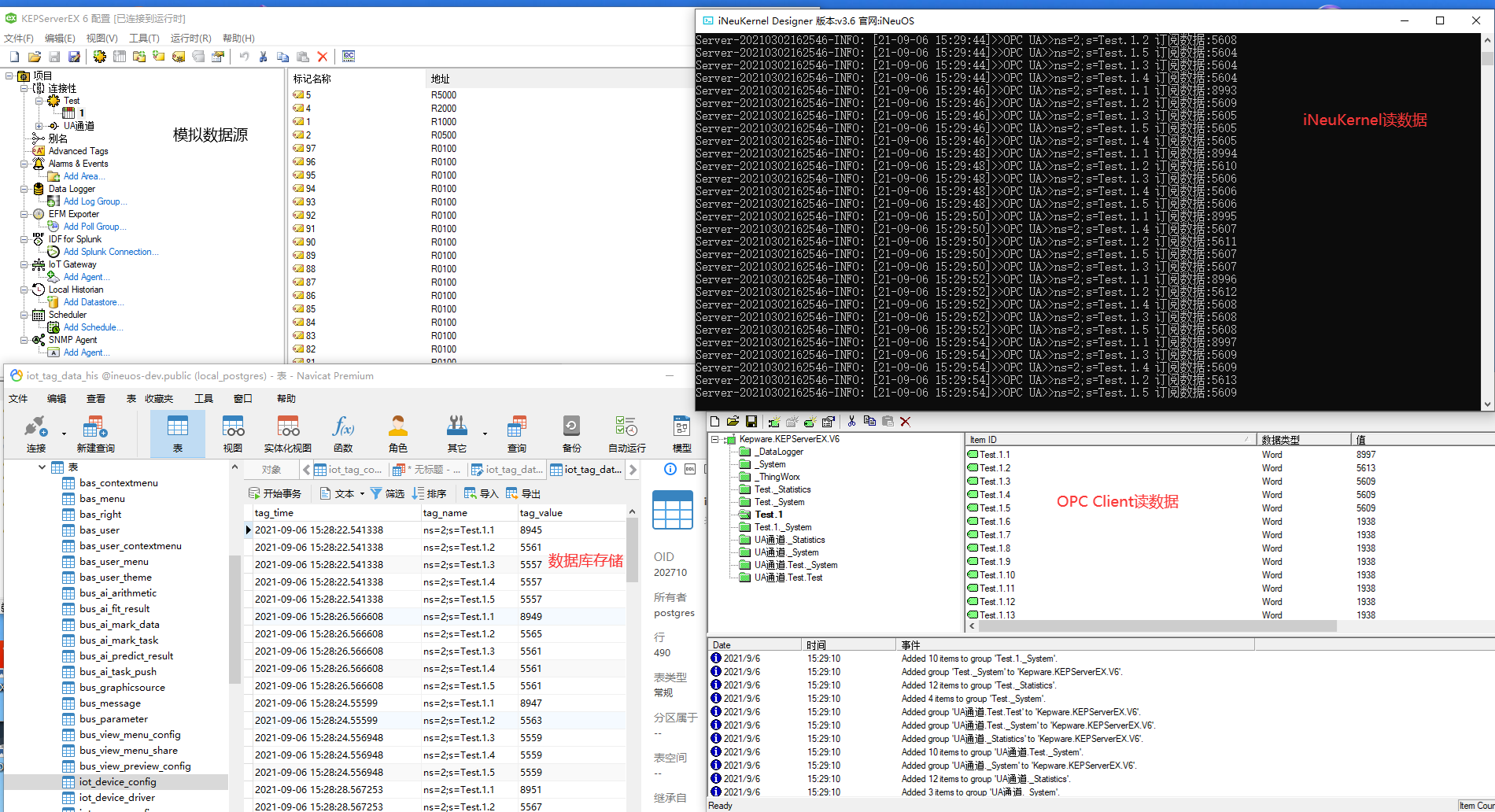This screenshot has width=1495, height=812.
Task: Collapse the 表 tables node in Navicat tree
Action: pos(42,467)
